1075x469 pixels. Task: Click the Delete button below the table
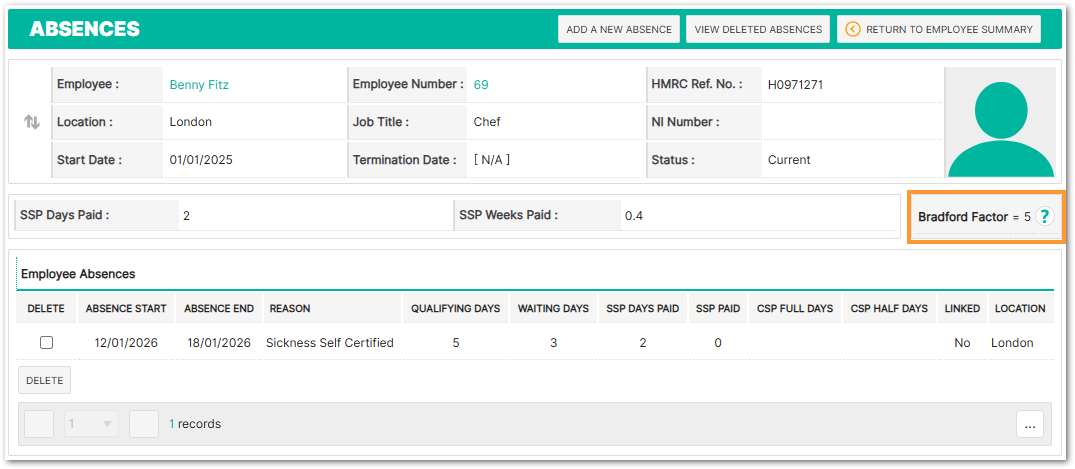(44, 380)
